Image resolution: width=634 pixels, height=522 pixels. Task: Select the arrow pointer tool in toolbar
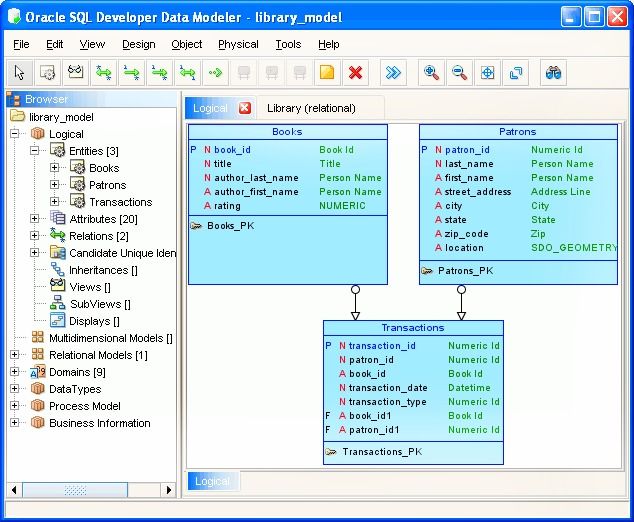(x=19, y=72)
